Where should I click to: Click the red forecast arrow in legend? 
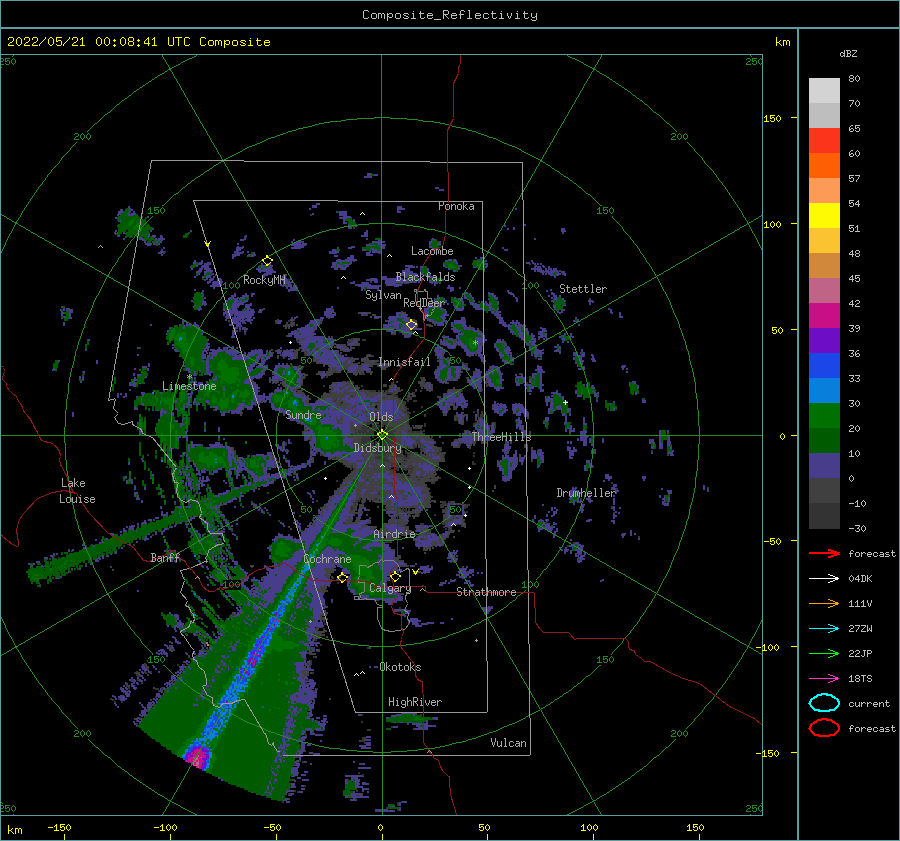(x=824, y=553)
